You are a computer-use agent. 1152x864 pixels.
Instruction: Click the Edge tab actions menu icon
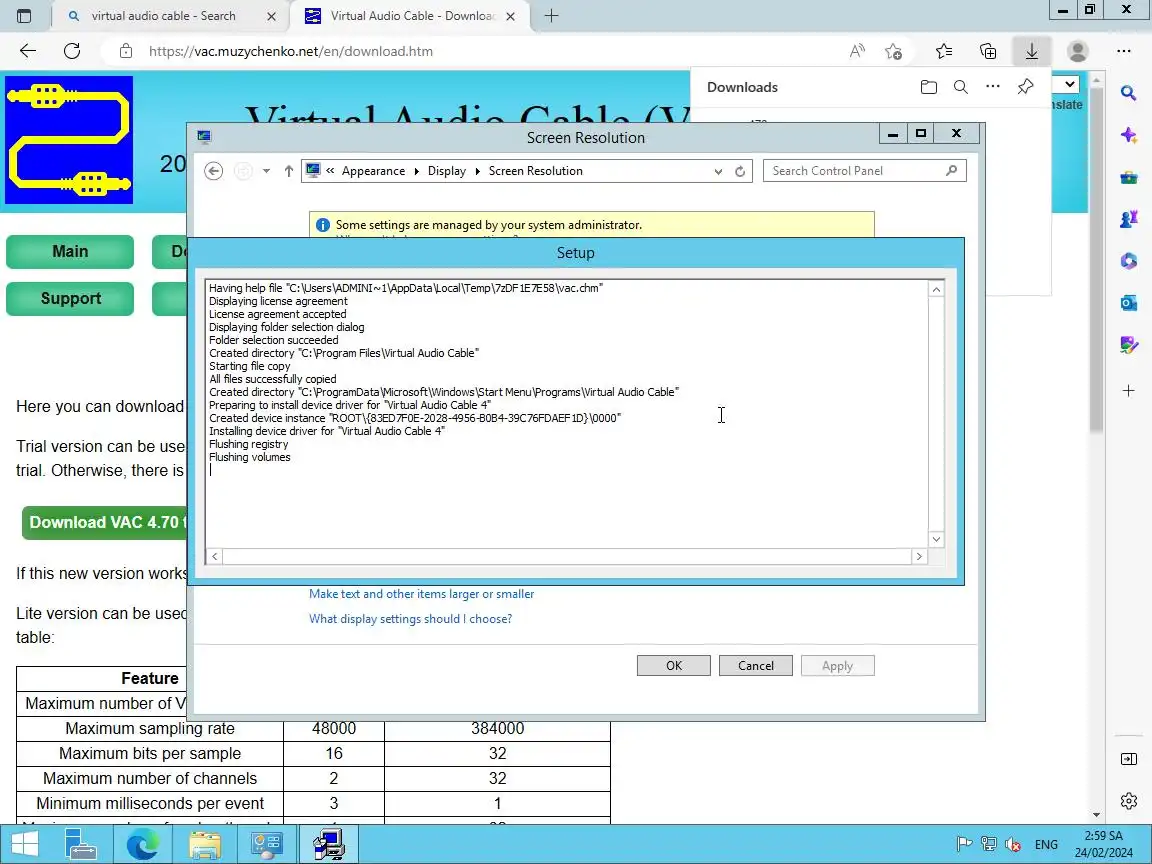click(24, 15)
